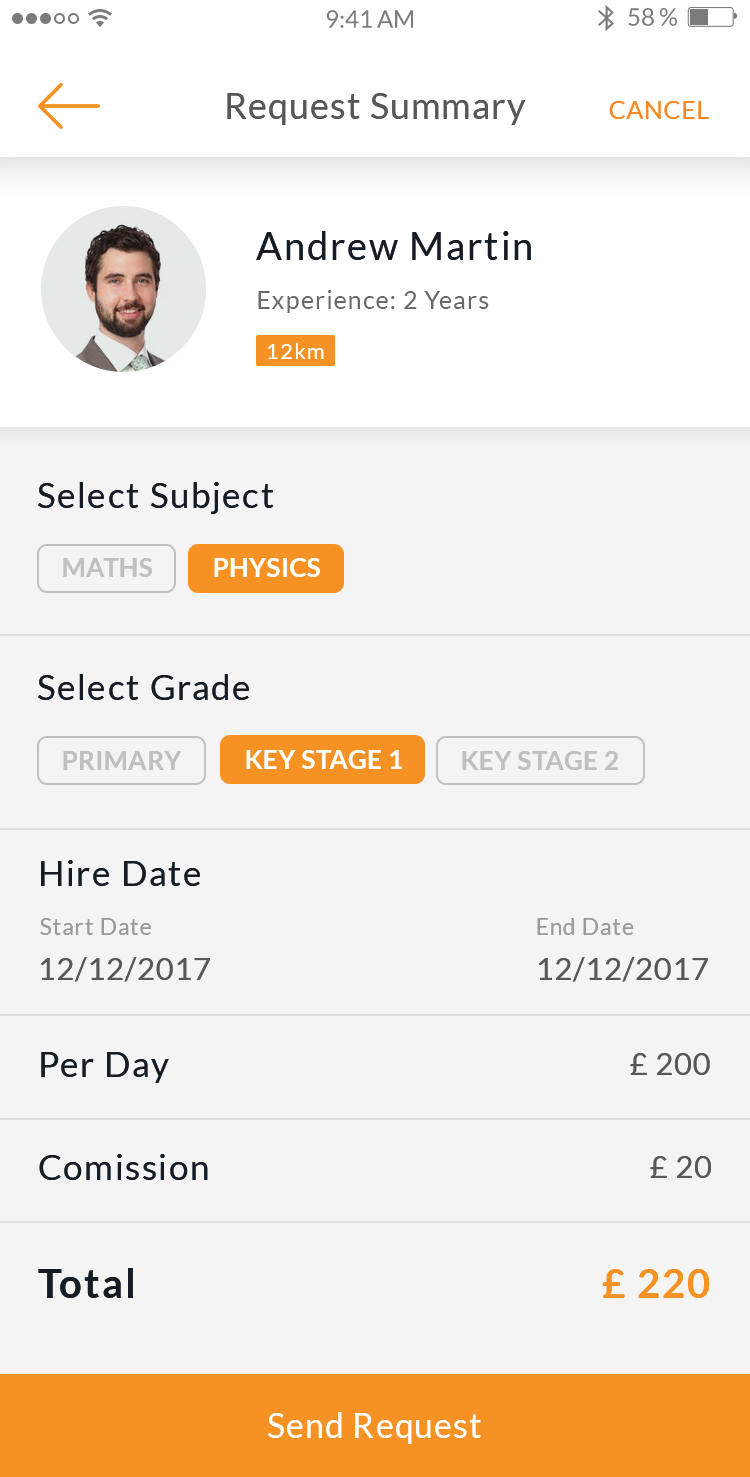This screenshot has width=750, height=1477.
Task: Tap the orange back arrow
Action: pyautogui.click(x=69, y=106)
